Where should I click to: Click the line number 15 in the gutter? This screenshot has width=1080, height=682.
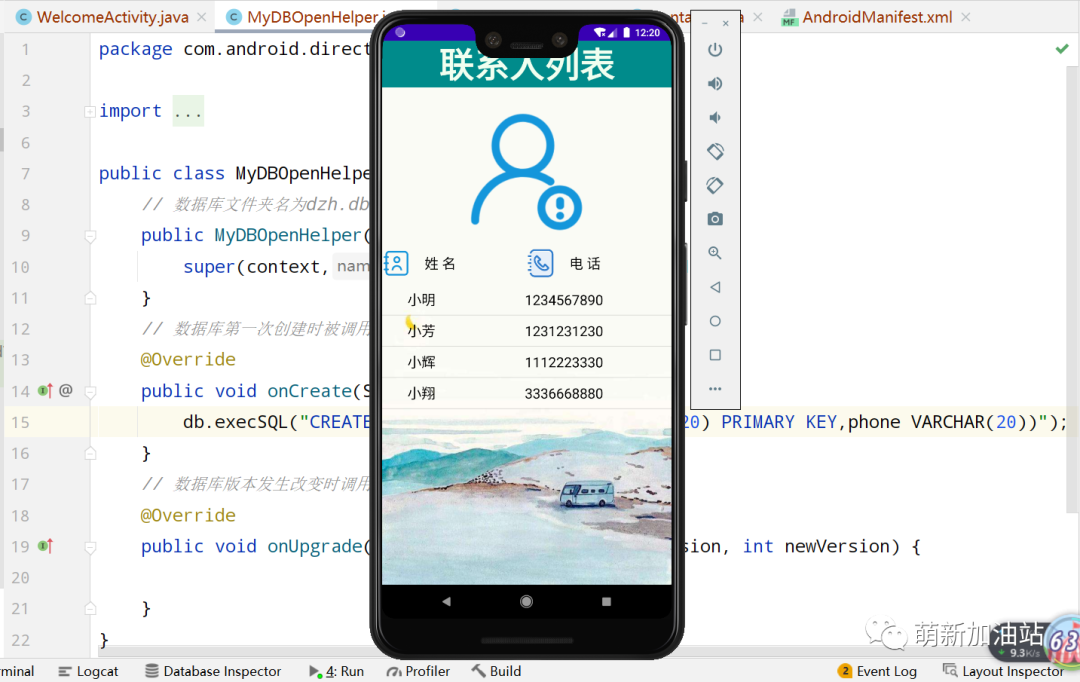[x=21, y=422]
